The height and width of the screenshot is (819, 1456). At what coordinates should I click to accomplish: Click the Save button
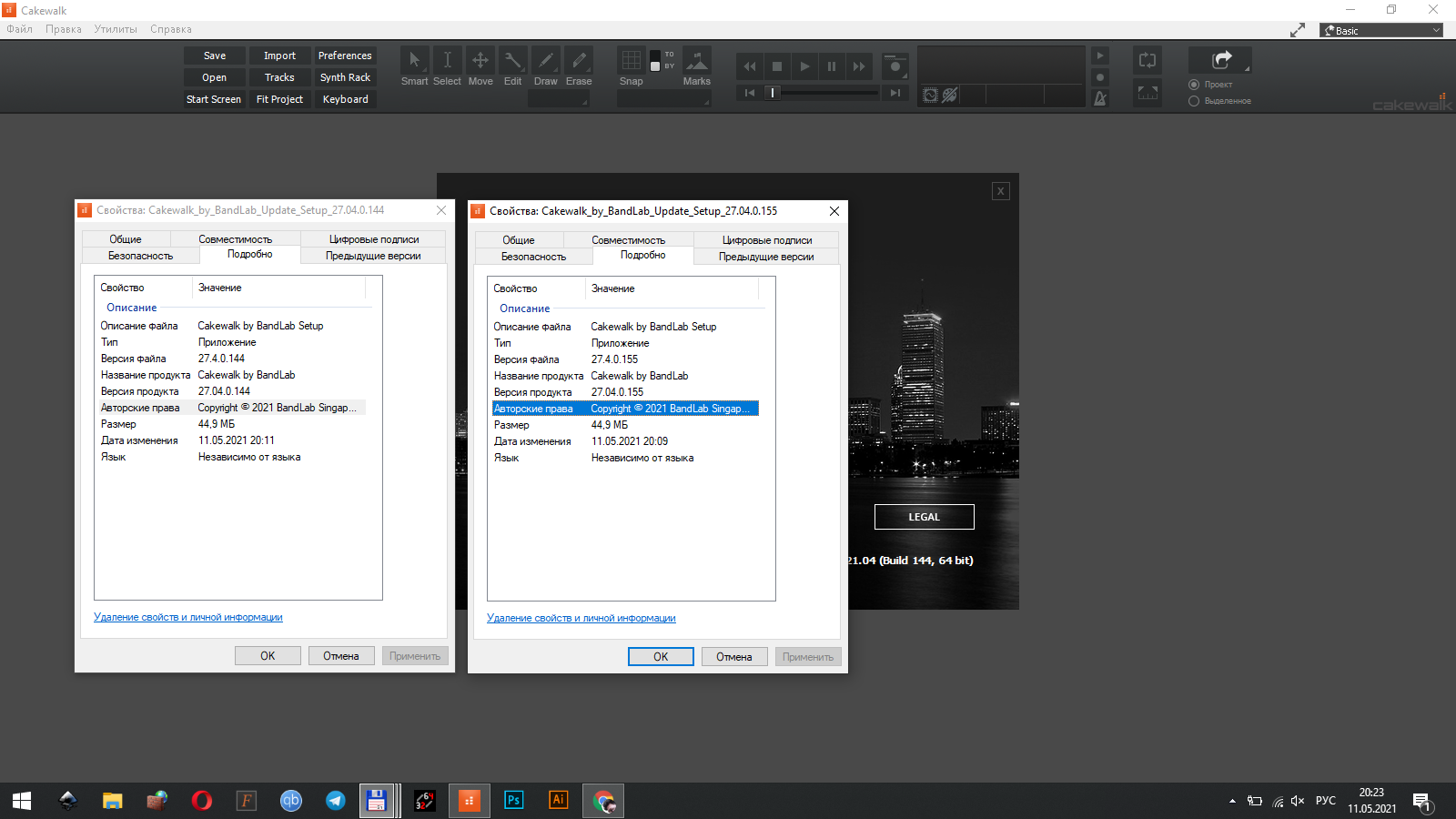(x=215, y=56)
